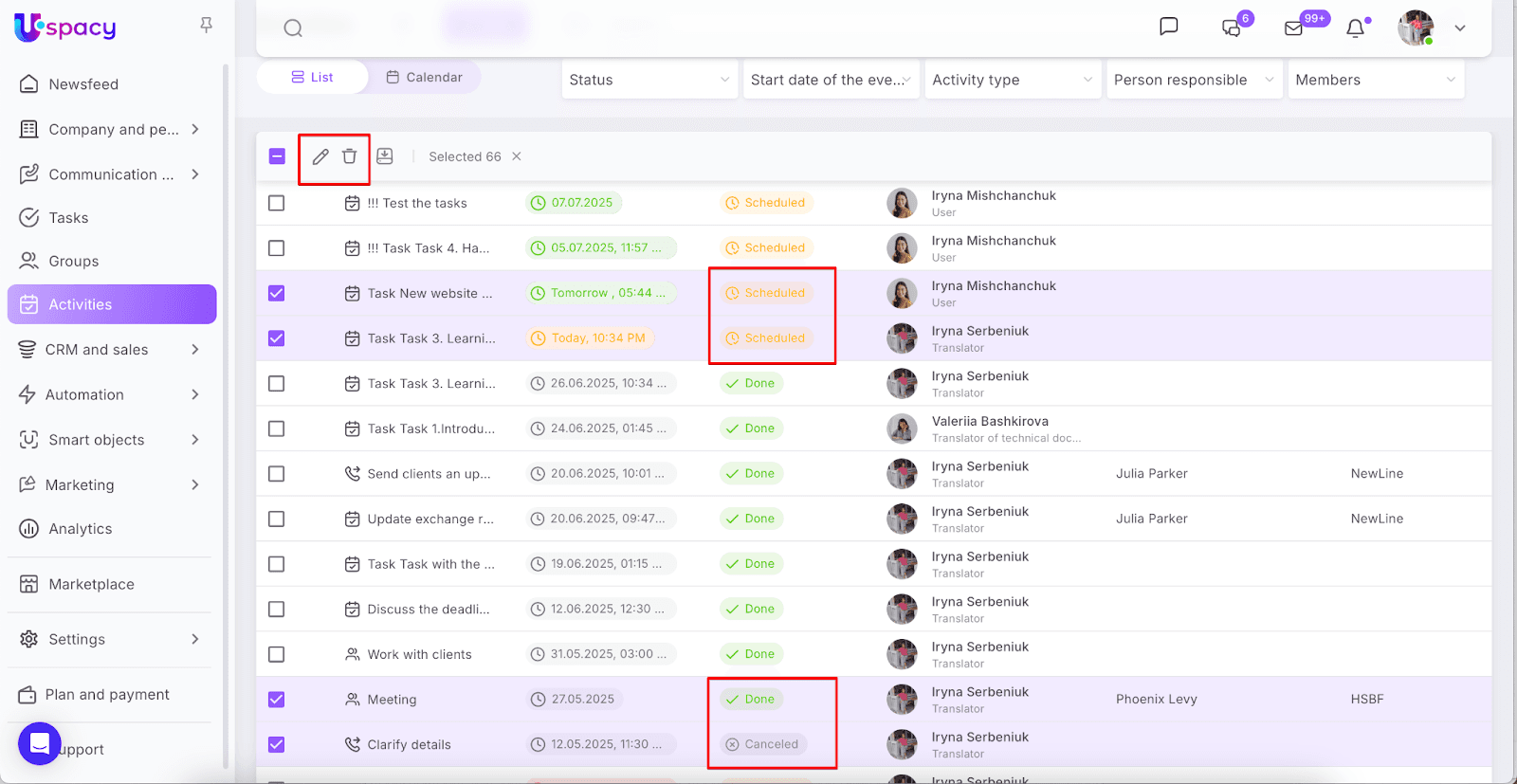Click the pencil edit icon in toolbar
The image size is (1517, 784).
pos(320,156)
